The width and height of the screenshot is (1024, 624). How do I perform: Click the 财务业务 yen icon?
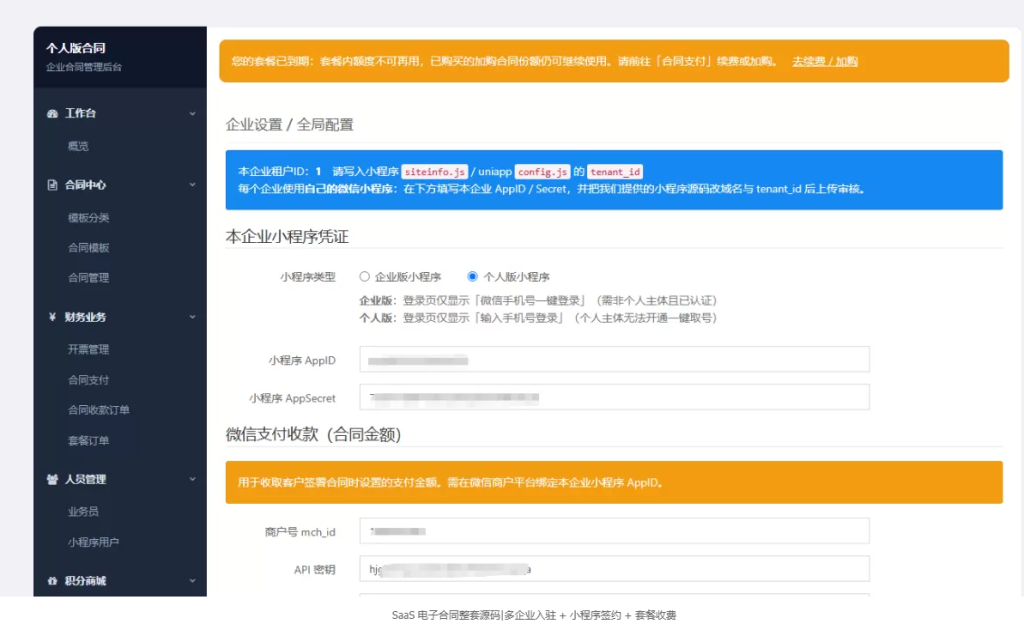point(52,317)
